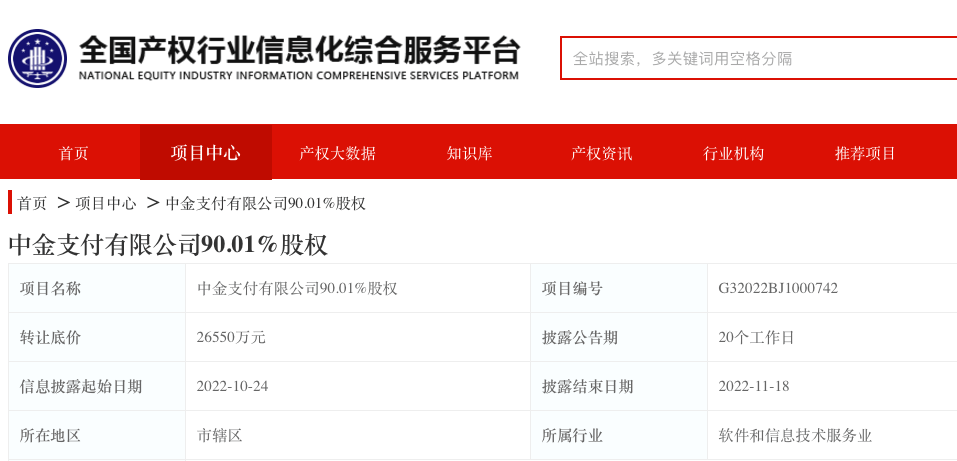Click the 首页 breadcrumb link
The width and height of the screenshot is (957, 461).
[x=32, y=203]
